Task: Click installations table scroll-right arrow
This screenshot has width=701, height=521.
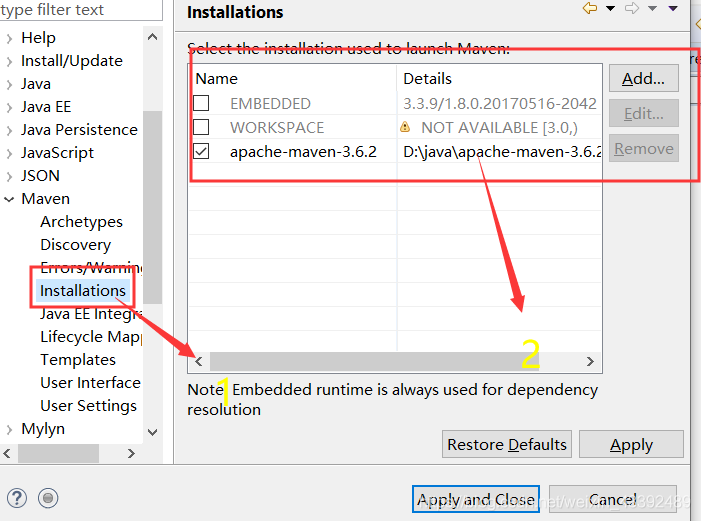Action: click(x=590, y=361)
